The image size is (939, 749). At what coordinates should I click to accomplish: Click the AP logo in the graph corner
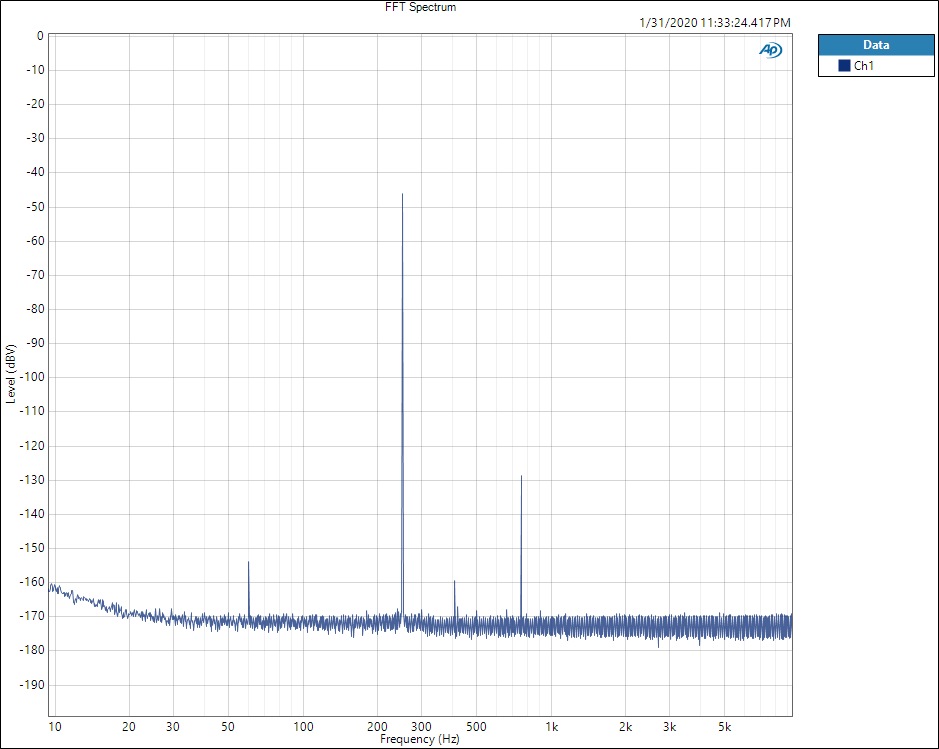[x=771, y=50]
